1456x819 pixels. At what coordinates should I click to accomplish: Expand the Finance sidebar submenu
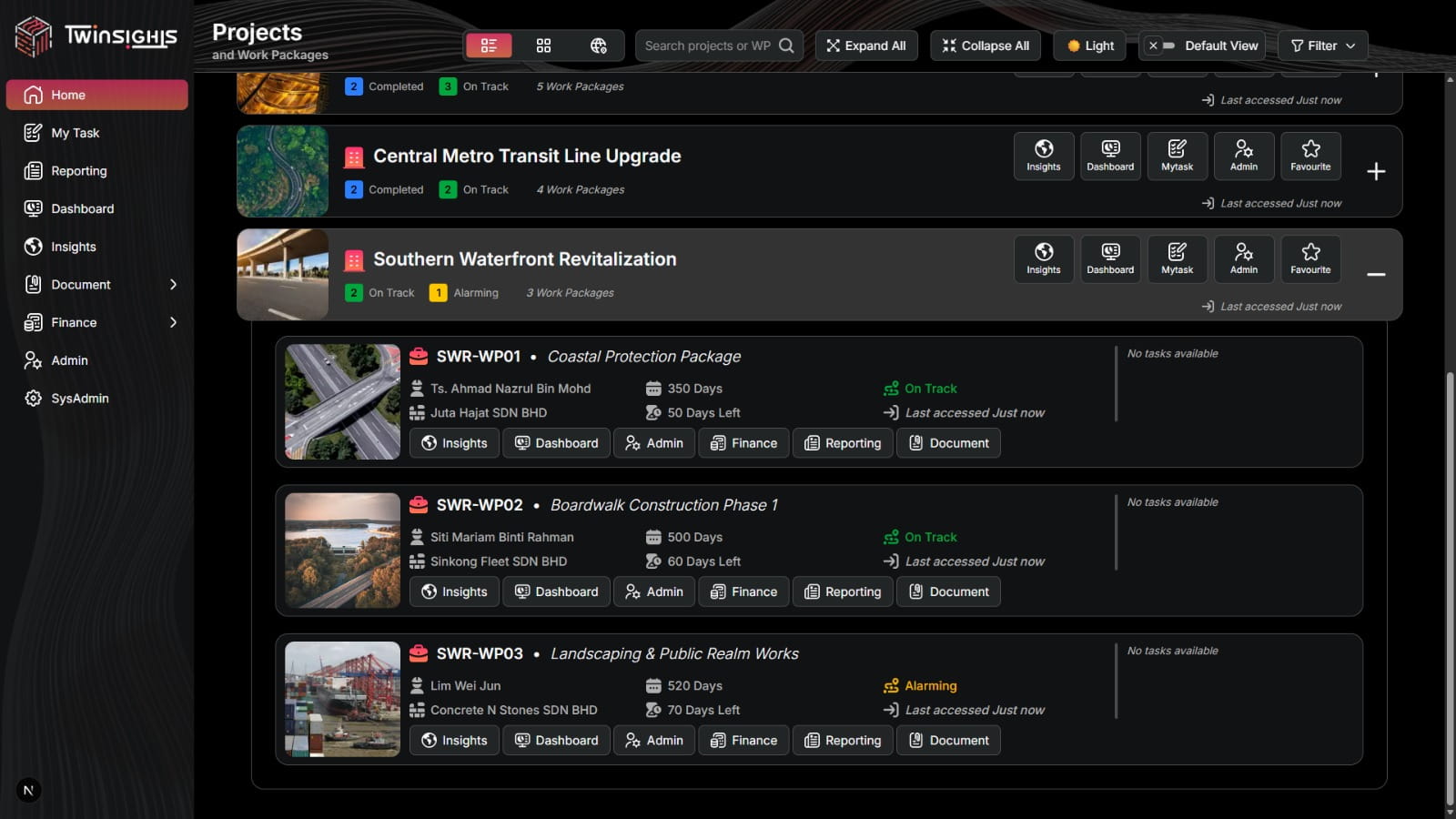[173, 322]
